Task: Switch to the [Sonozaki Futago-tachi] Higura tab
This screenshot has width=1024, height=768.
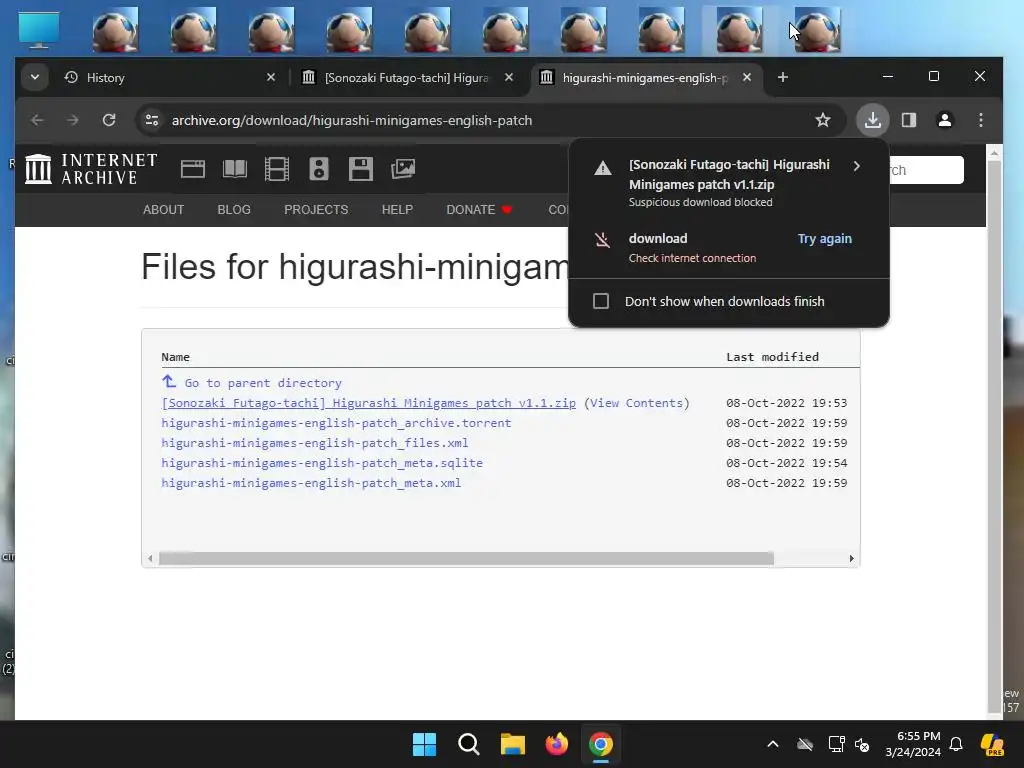Action: (x=408, y=78)
